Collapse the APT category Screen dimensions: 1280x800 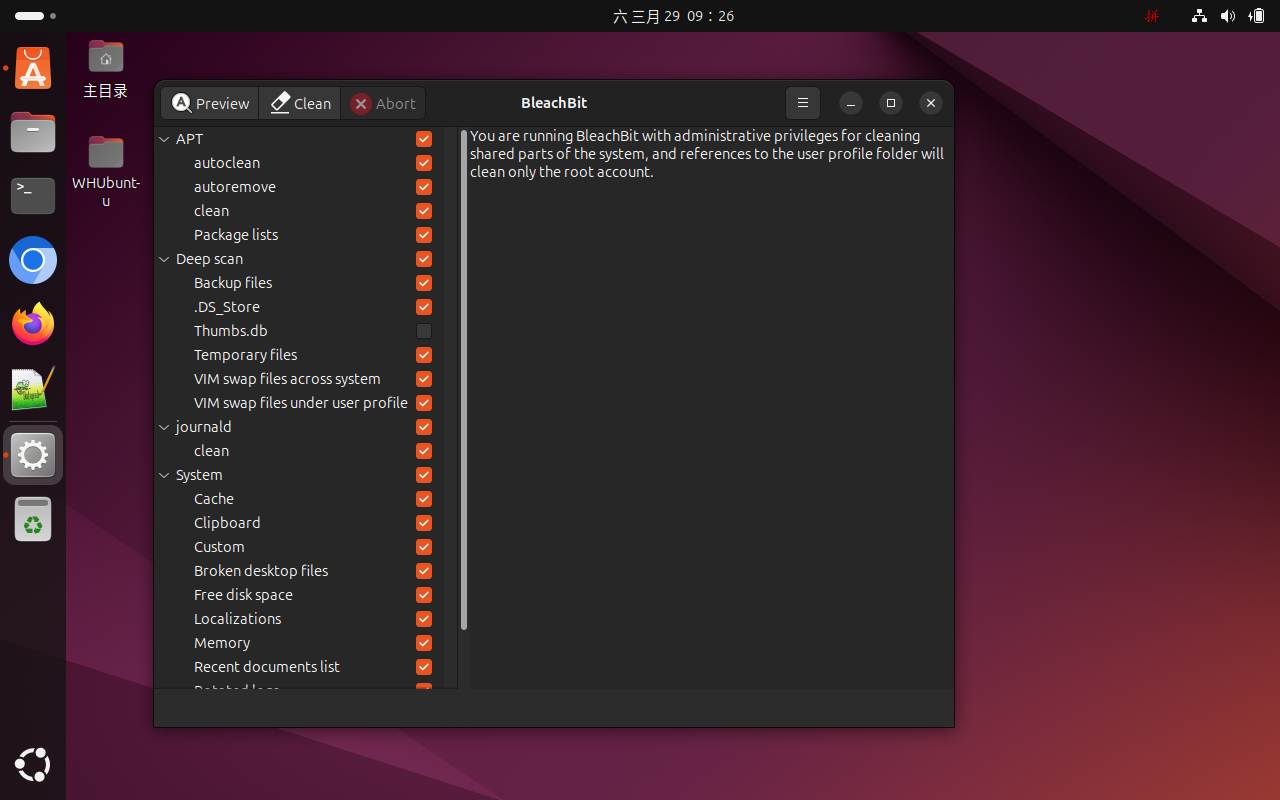pos(165,139)
